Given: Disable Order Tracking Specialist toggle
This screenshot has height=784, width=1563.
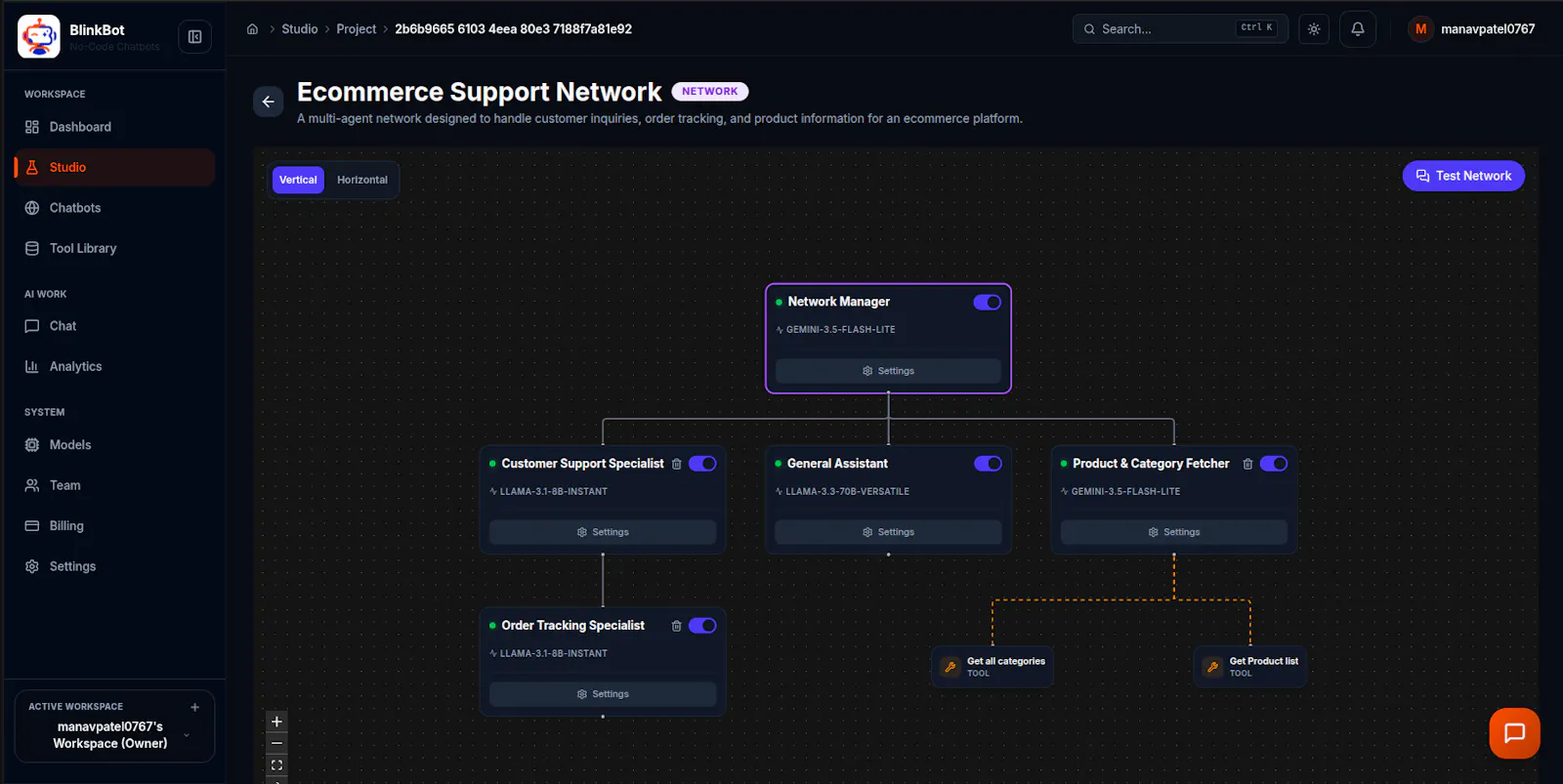Looking at the screenshot, I should click(x=702, y=626).
